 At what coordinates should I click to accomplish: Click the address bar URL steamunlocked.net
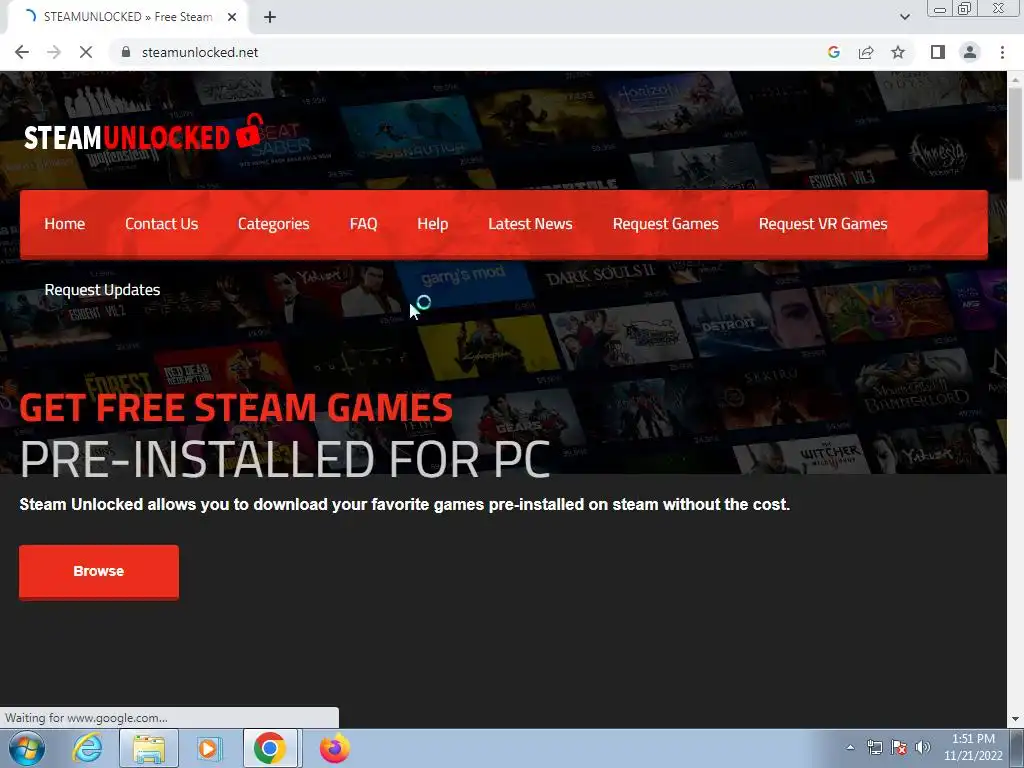tap(200, 52)
